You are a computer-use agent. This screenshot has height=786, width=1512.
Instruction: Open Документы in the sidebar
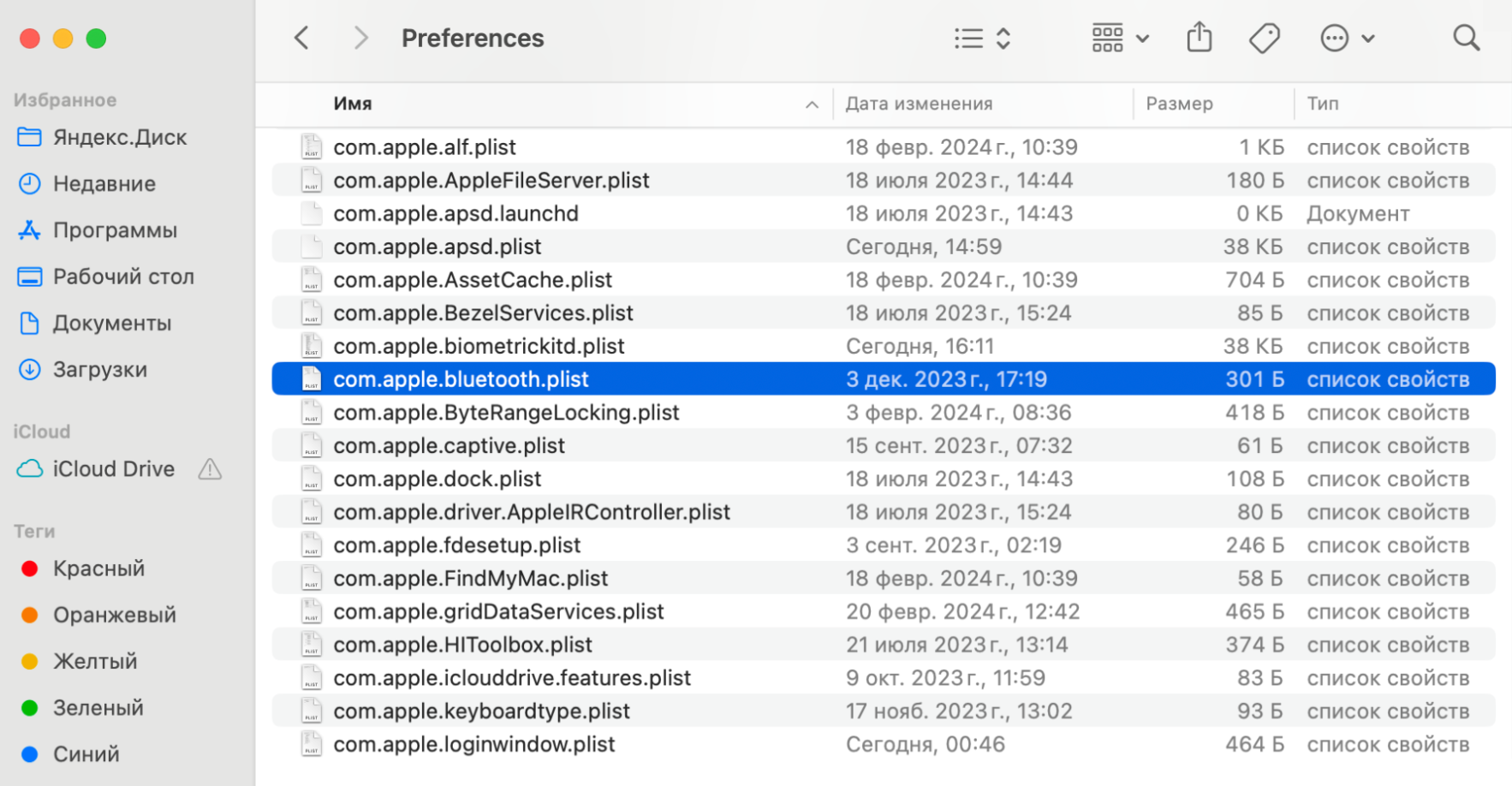pyautogui.click(x=112, y=323)
